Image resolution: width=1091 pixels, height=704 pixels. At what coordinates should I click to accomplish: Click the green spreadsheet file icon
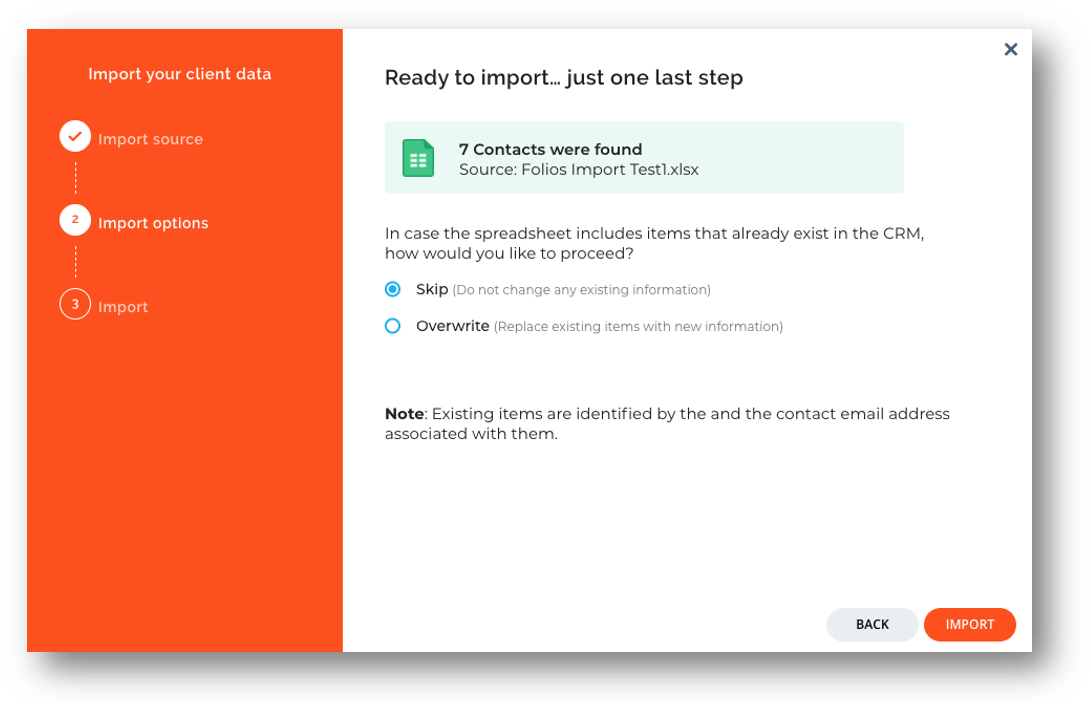pos(418,158)
